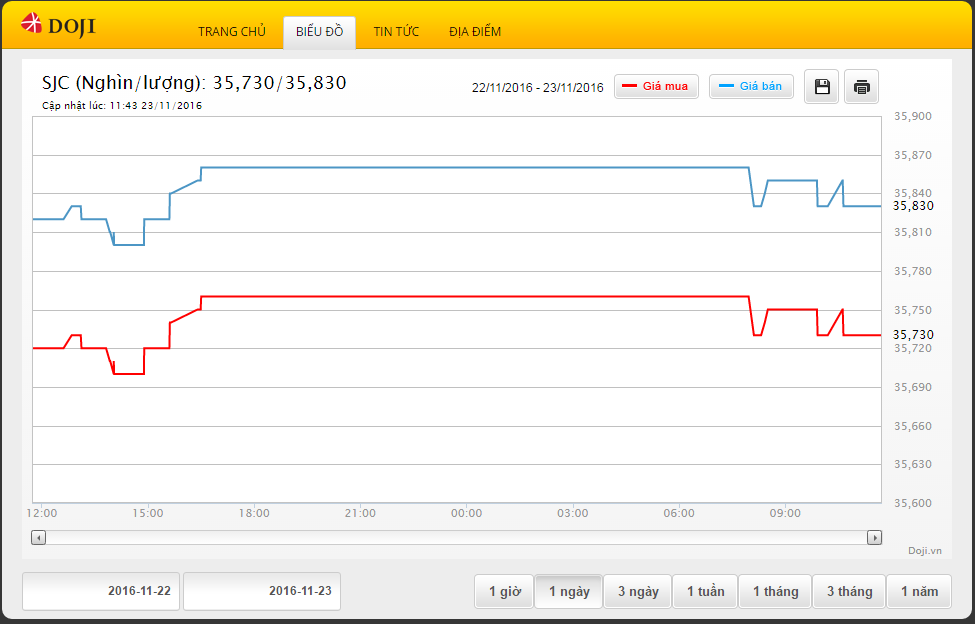The height and width of the screenshot is (624, 975).
Task: Print the chart using the printer icon
Action: (861, 86)
